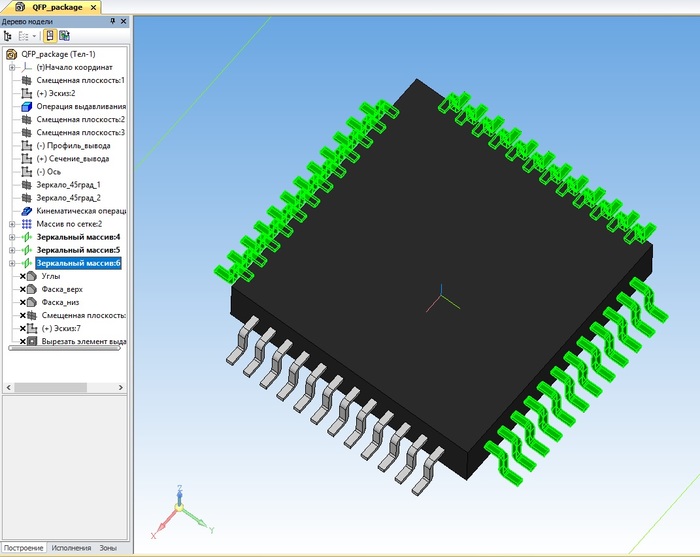The height and width of the screenshot is (557, 700).
Task: Click the tree structure display icon
Action: (x=8, y=35)
